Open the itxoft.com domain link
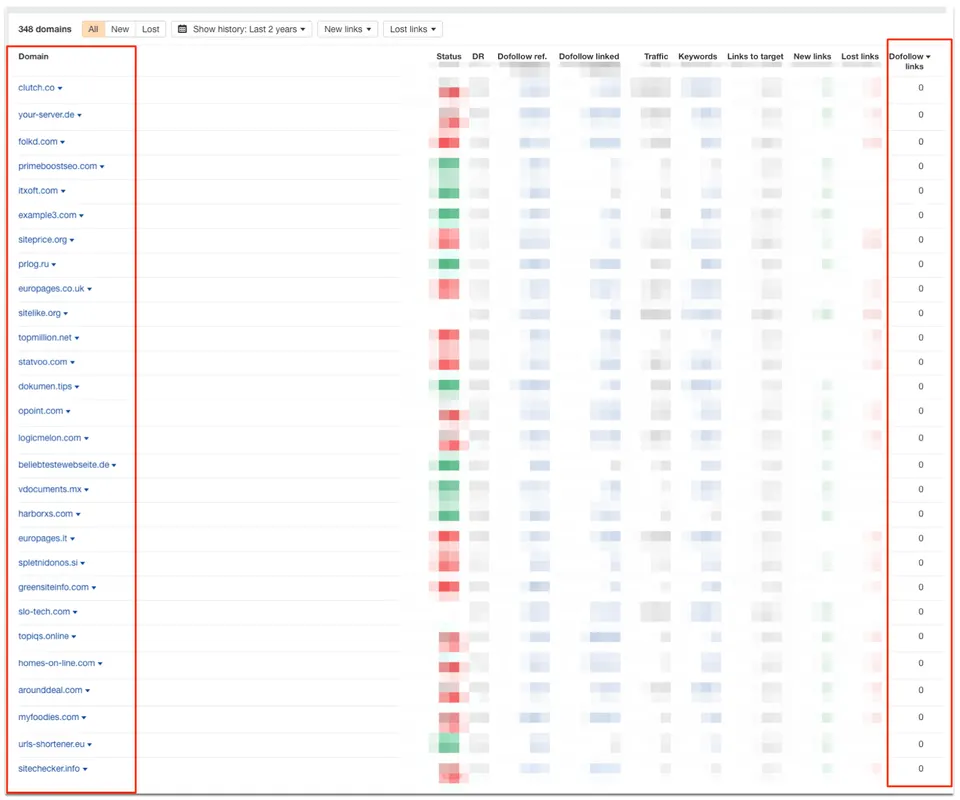 [x=38, y=190]
